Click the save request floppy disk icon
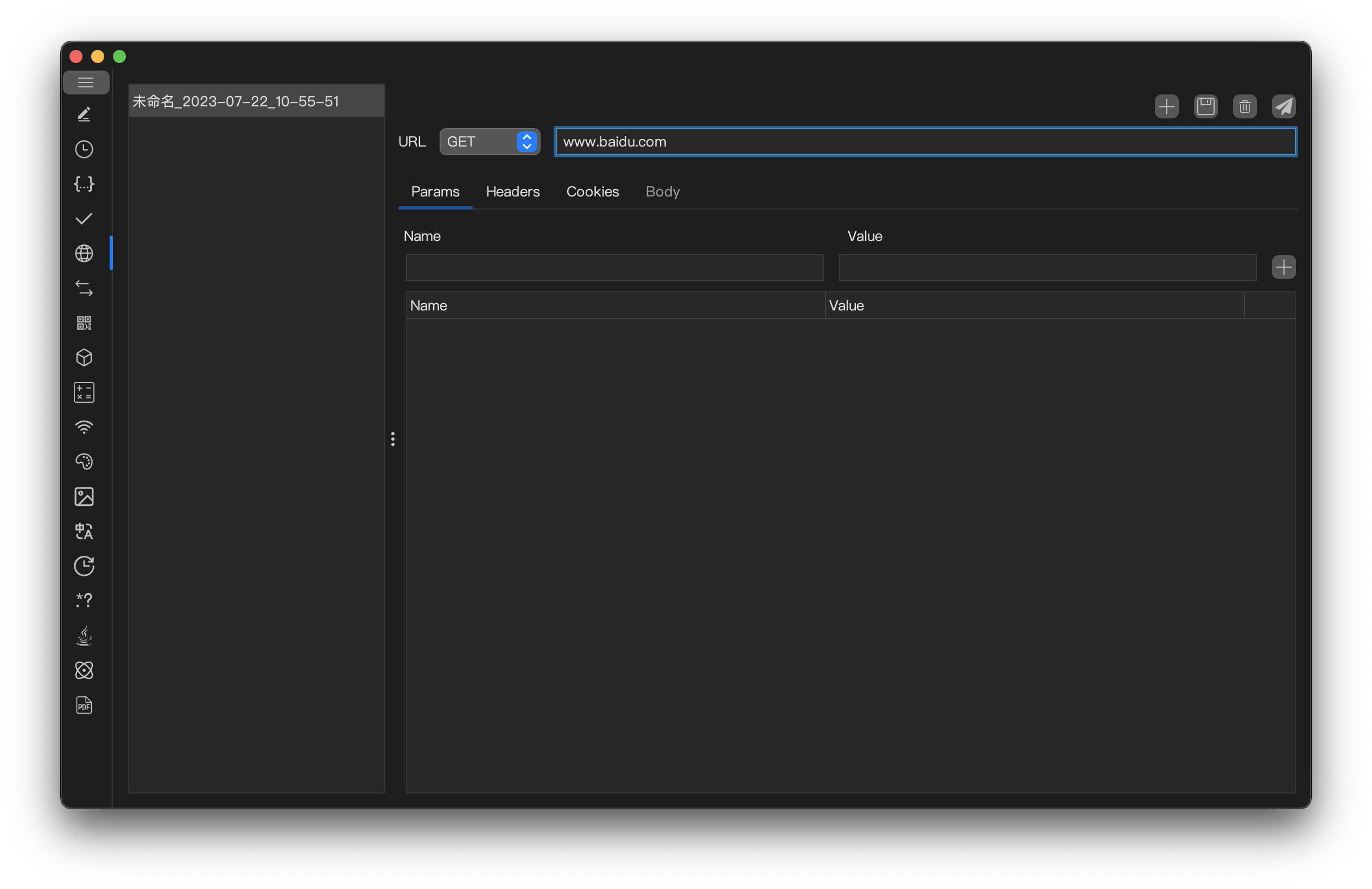The width and height of the screenshot is (1372, 889). pos(1205,106)
